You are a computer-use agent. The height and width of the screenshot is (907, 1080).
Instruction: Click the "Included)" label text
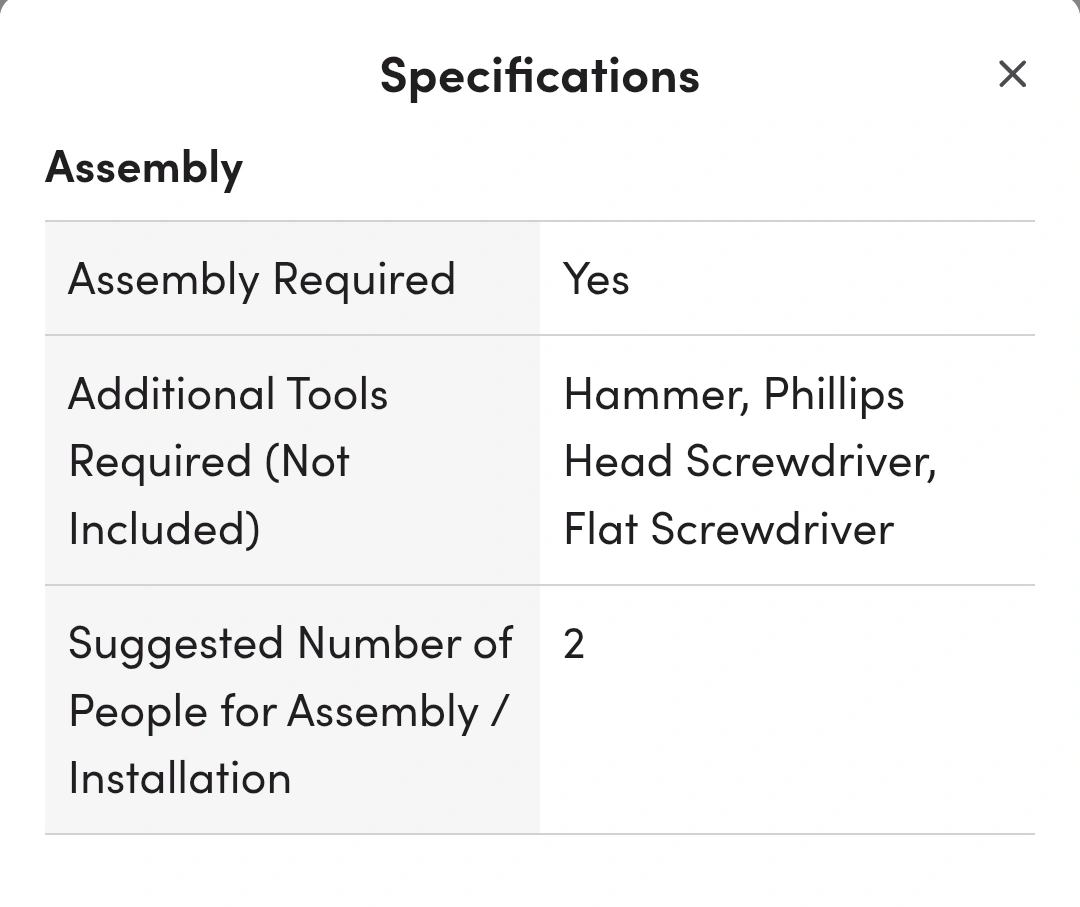click(x=164, y=528)
